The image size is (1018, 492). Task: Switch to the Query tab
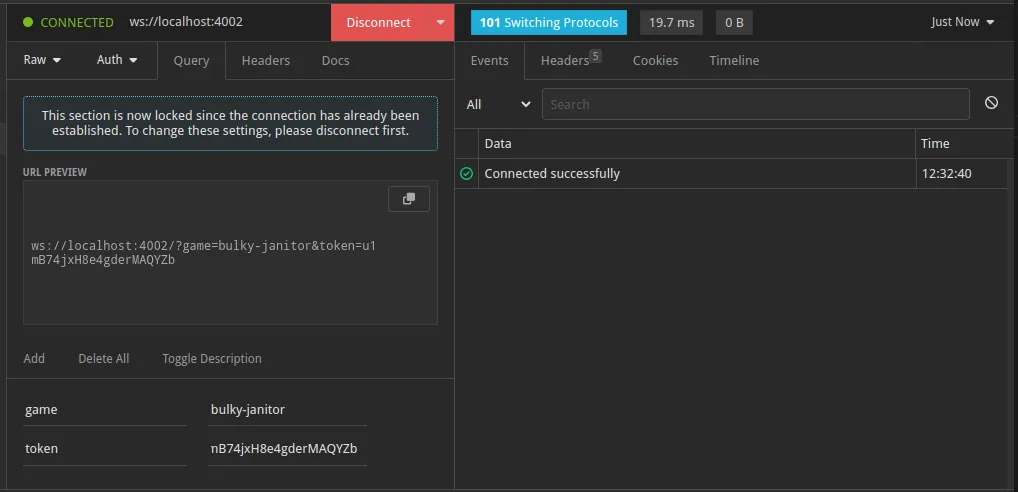191,60
